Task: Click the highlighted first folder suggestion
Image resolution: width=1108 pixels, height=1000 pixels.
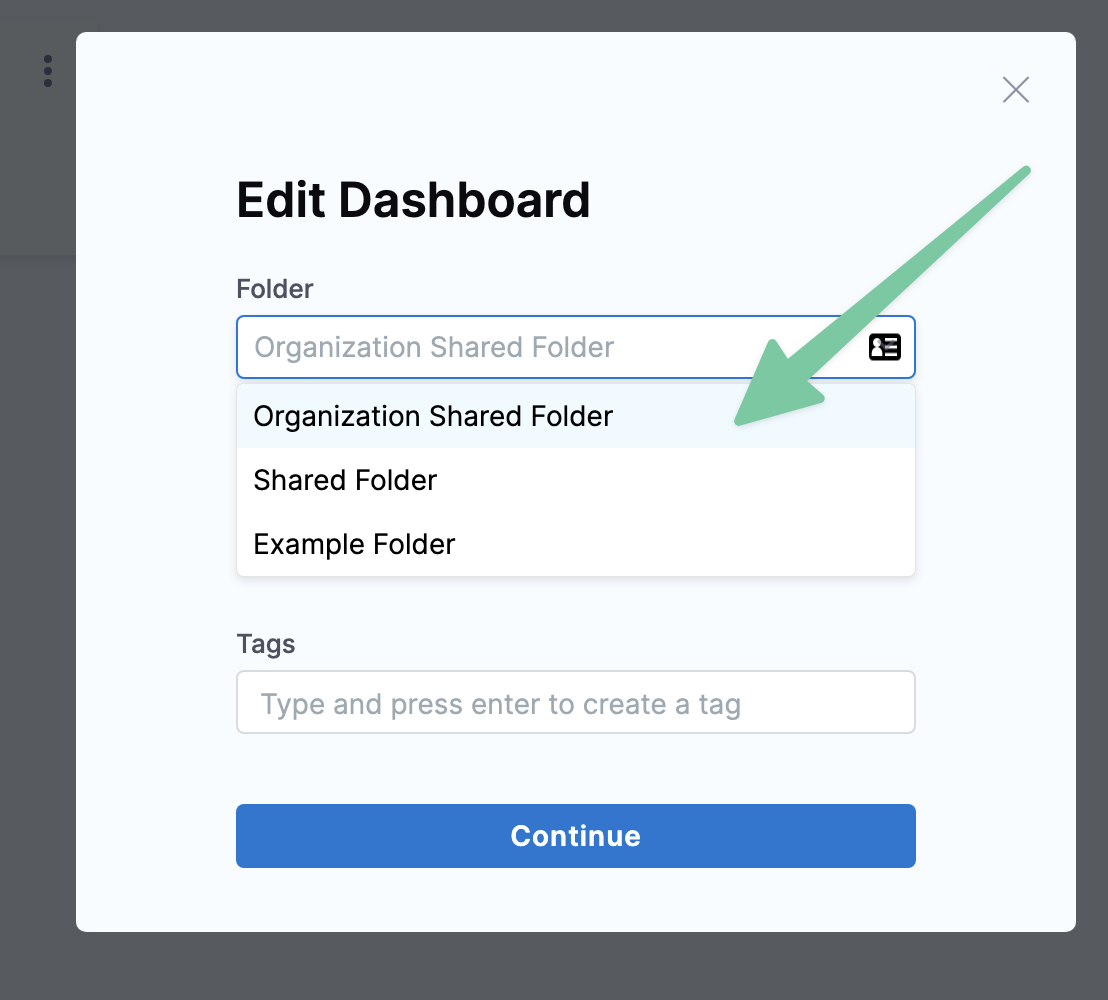Action: (x=433, y=416)
